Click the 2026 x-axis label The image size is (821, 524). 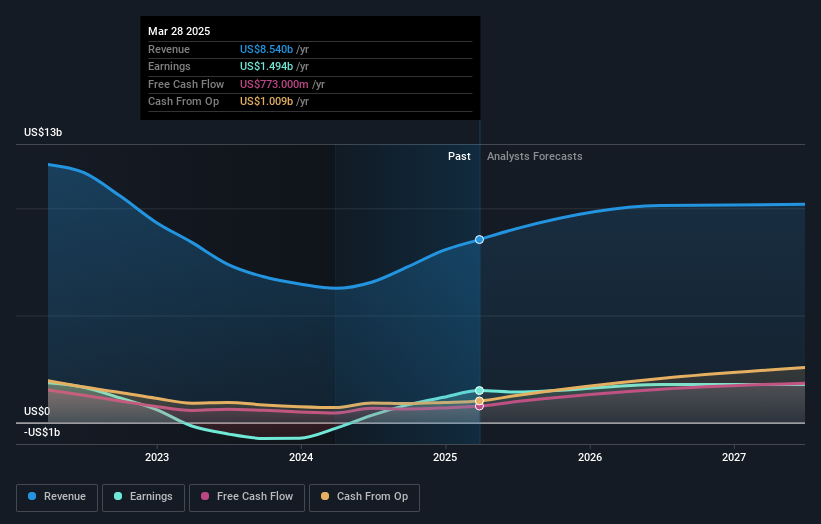click(x=590, y=457)
